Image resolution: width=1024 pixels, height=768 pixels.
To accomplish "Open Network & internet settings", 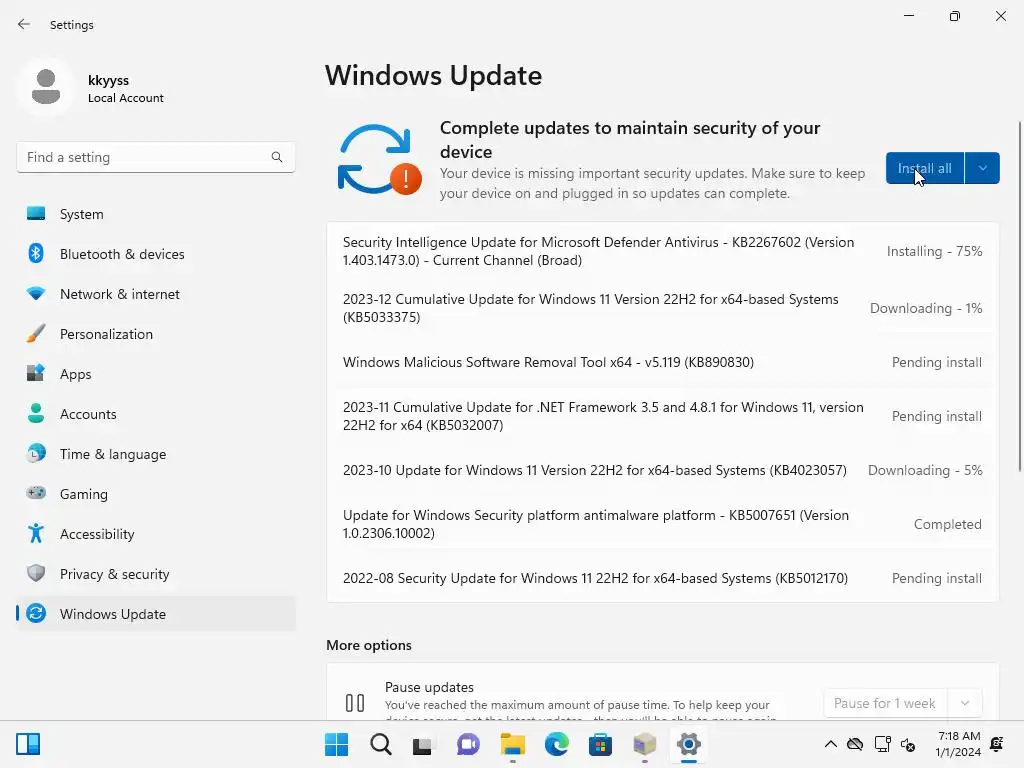I will [156, 293].
